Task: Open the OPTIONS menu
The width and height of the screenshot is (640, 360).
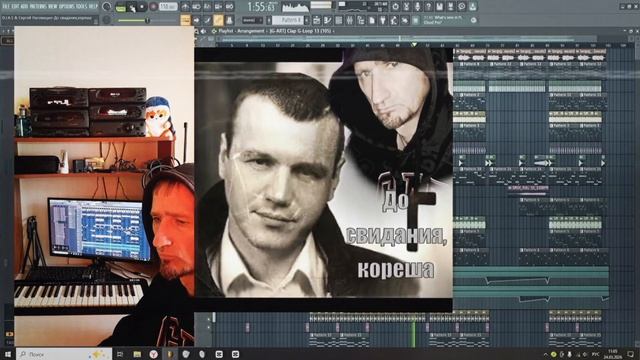Action: pyautogui.click(x=67, y=7)
